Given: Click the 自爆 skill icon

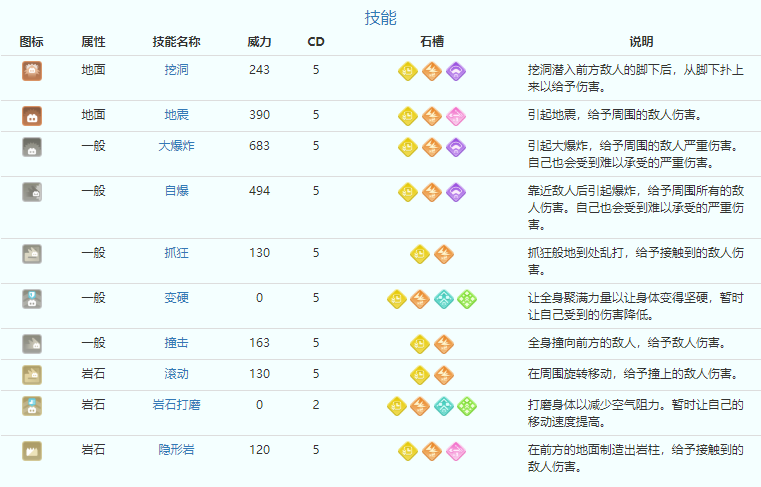Looking at the screenshot, I should click(x=31, y=191).
